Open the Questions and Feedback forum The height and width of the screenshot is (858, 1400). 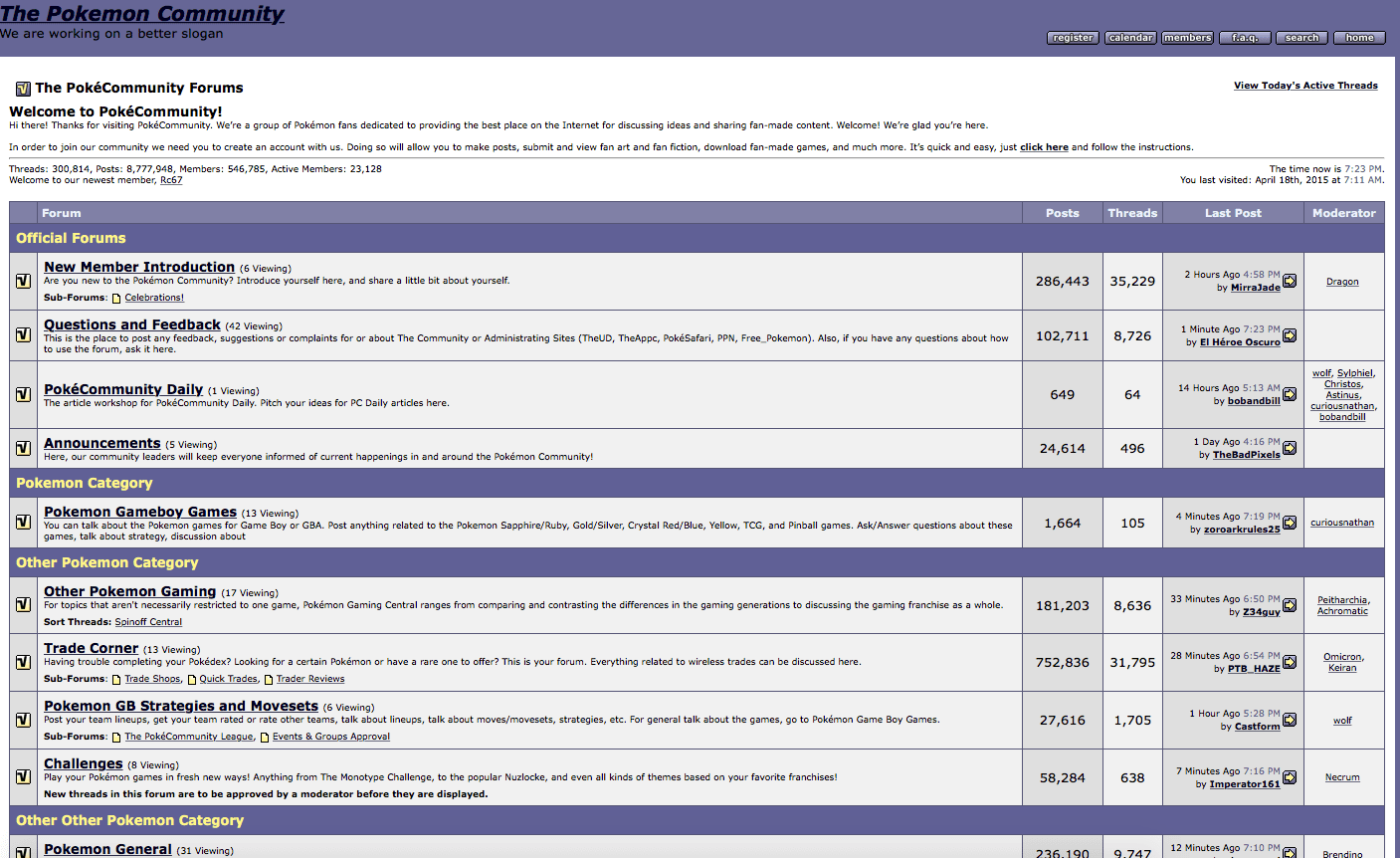132,324
